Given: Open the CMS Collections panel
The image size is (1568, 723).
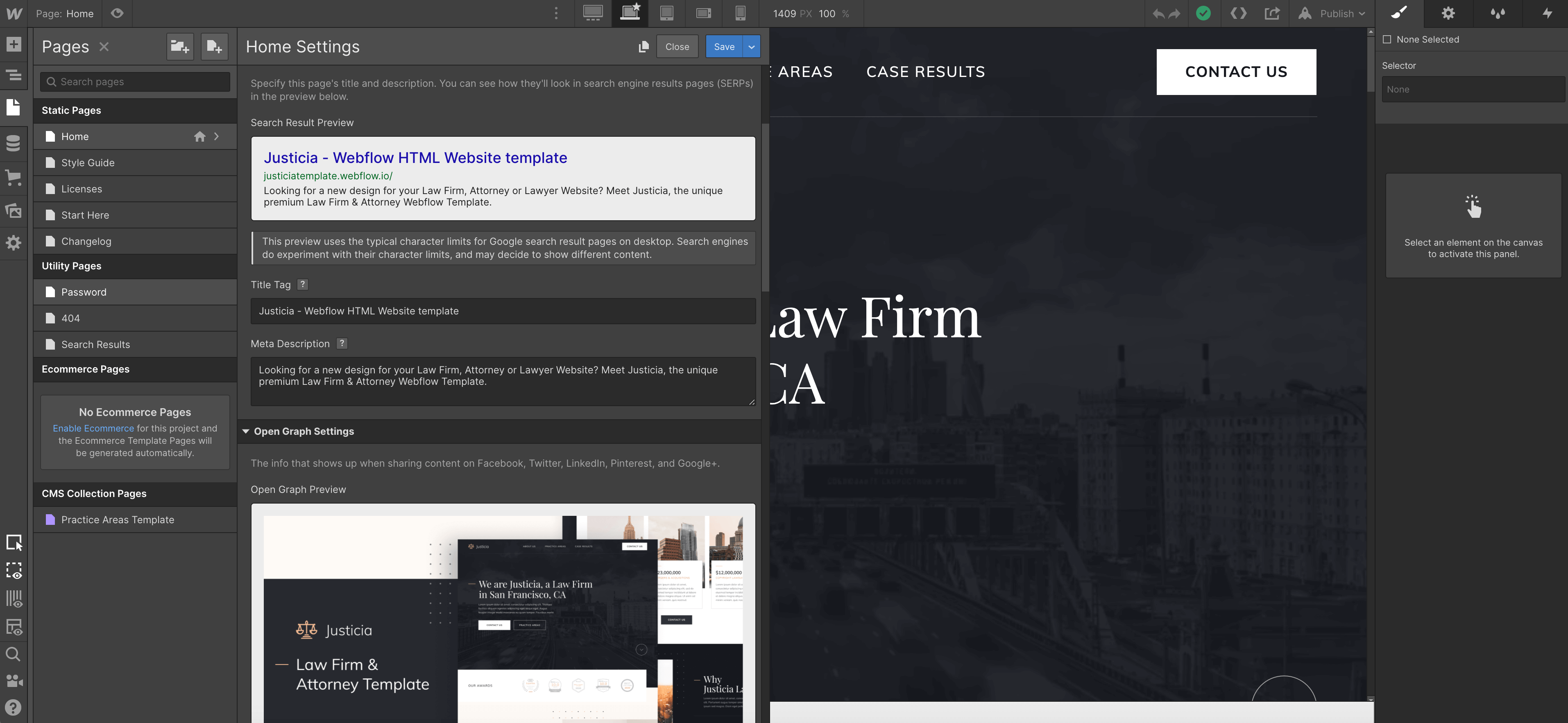Looking at the screenshot, I should point(14,143).
